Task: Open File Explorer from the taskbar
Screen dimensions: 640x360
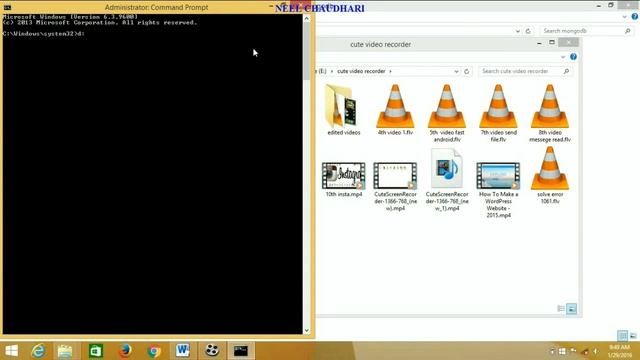Action: 65,351
